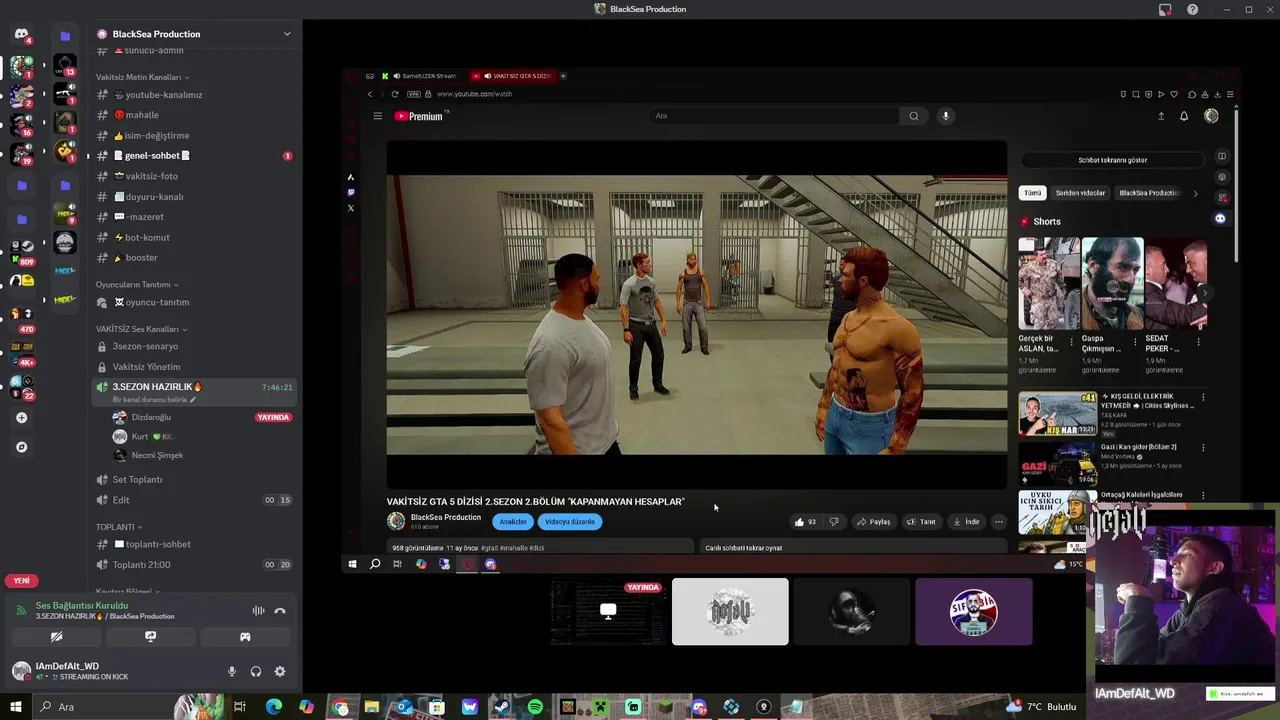Click the Videoyu düzenle button

tap(570, 522)
